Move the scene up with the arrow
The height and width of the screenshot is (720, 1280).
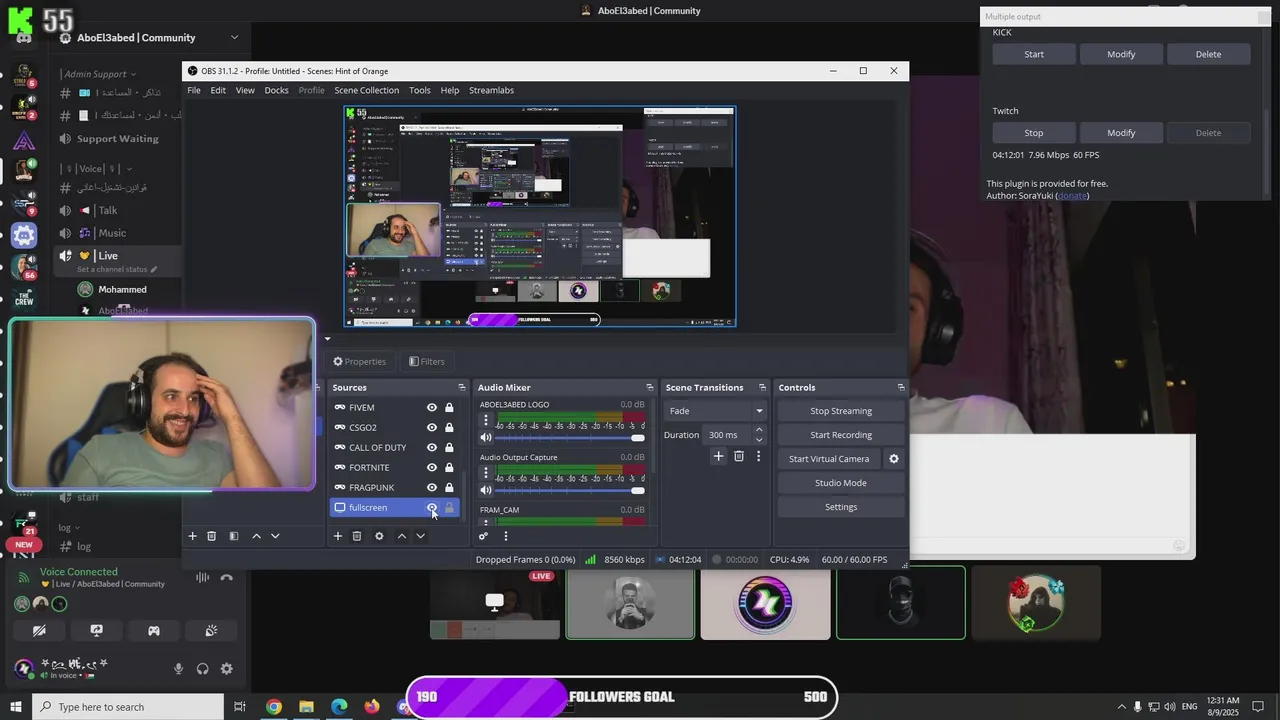click(257, 536)
